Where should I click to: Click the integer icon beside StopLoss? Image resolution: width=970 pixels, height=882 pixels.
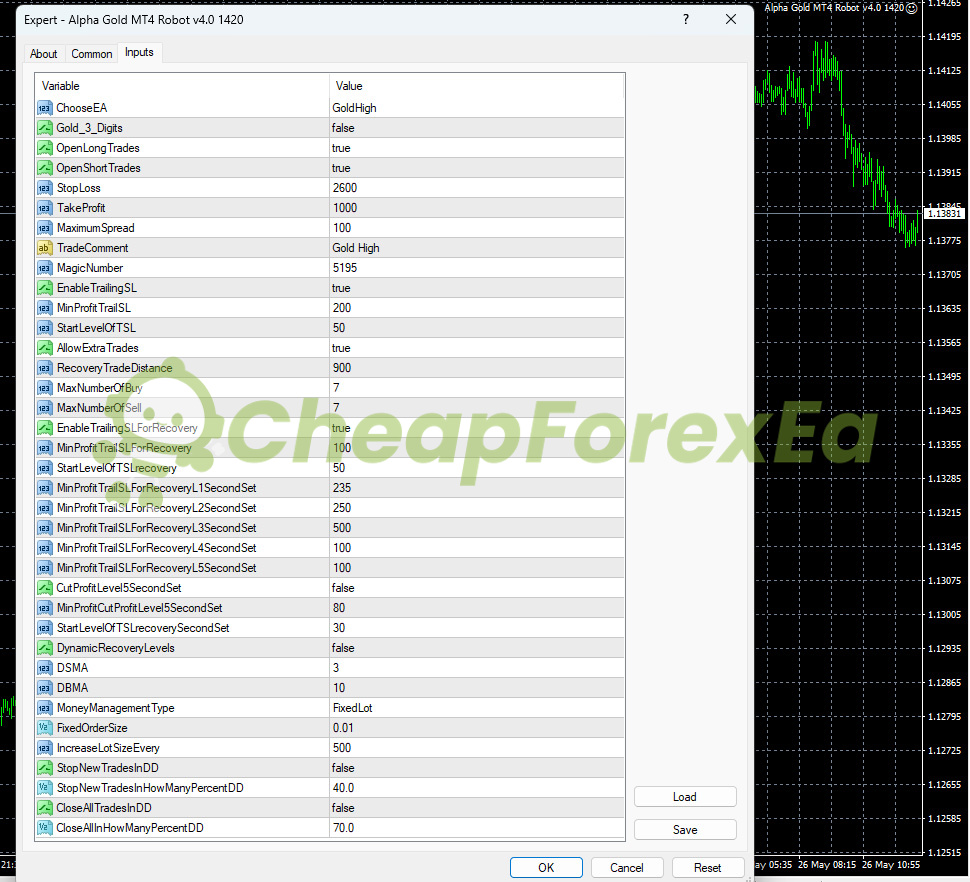45,188
